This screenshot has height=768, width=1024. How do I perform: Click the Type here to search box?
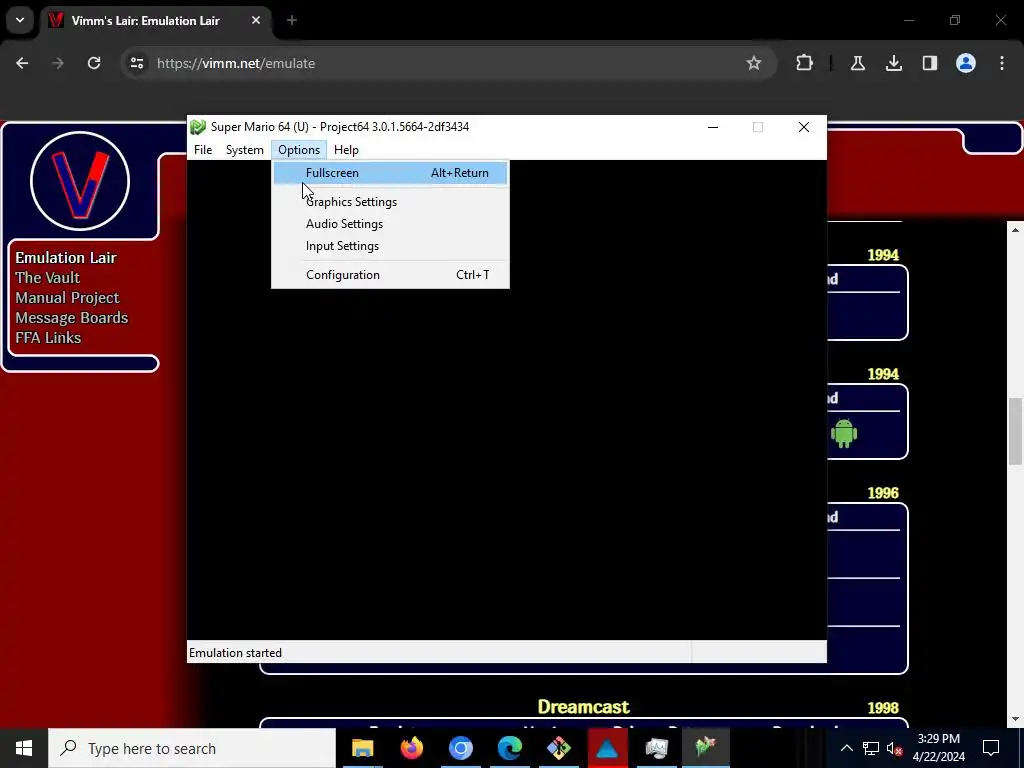point(192,748)
